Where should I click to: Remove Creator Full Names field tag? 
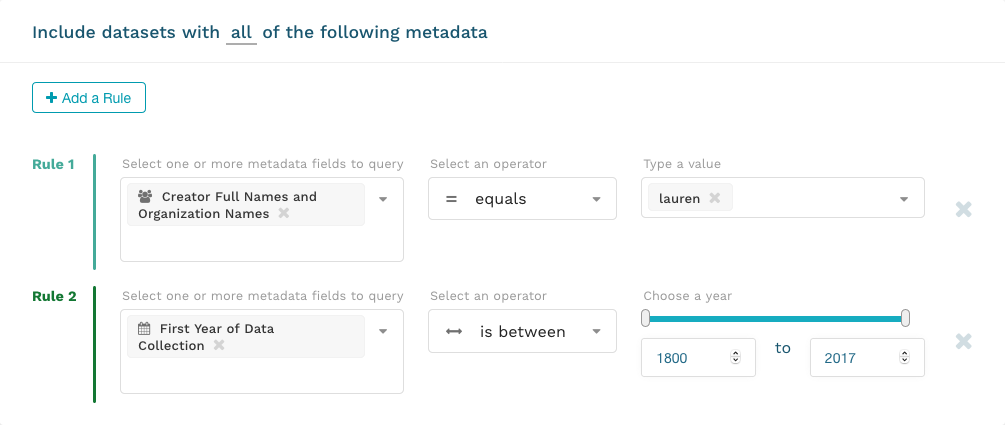click(x=284, y=214)
